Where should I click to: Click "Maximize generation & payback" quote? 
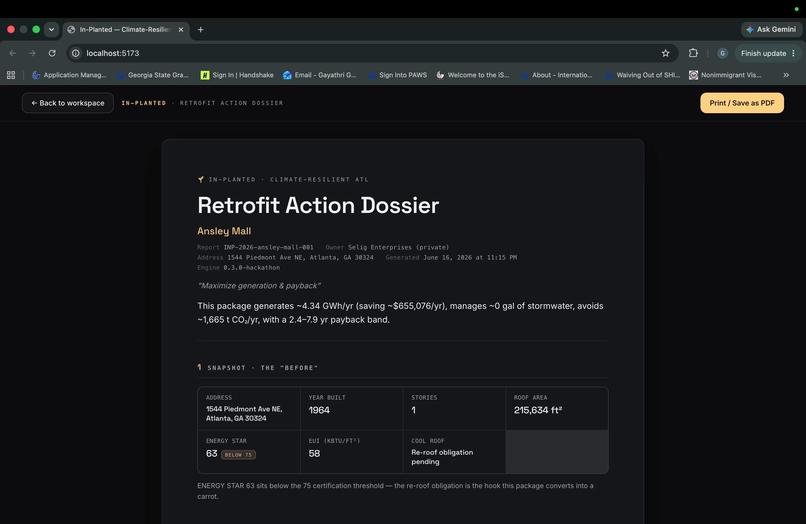259,285
